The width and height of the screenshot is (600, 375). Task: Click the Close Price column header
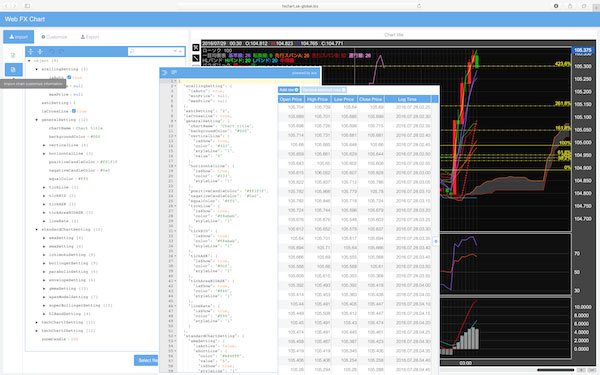370,99
